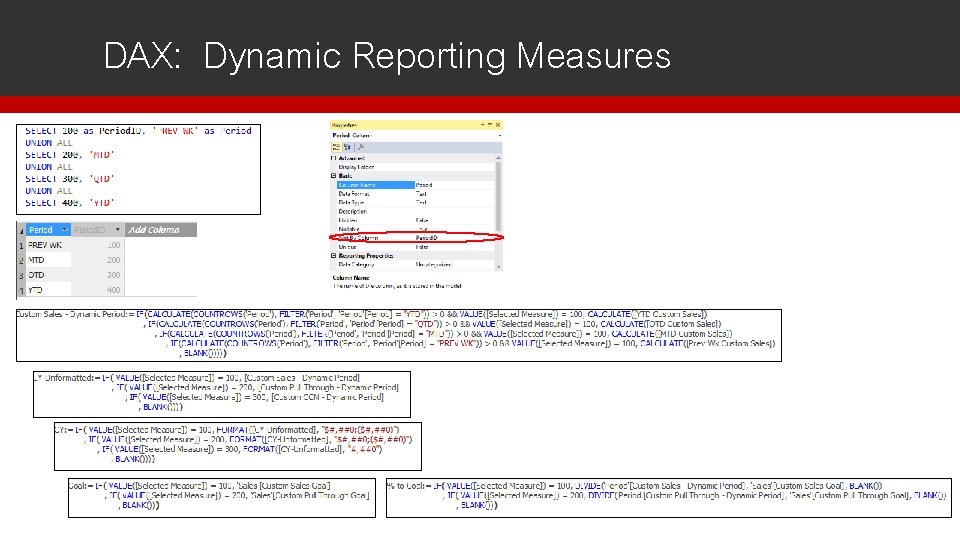The image size is (960, 540).
Task: Select the 100 value in PeriodID column
Action: [98, 245]
